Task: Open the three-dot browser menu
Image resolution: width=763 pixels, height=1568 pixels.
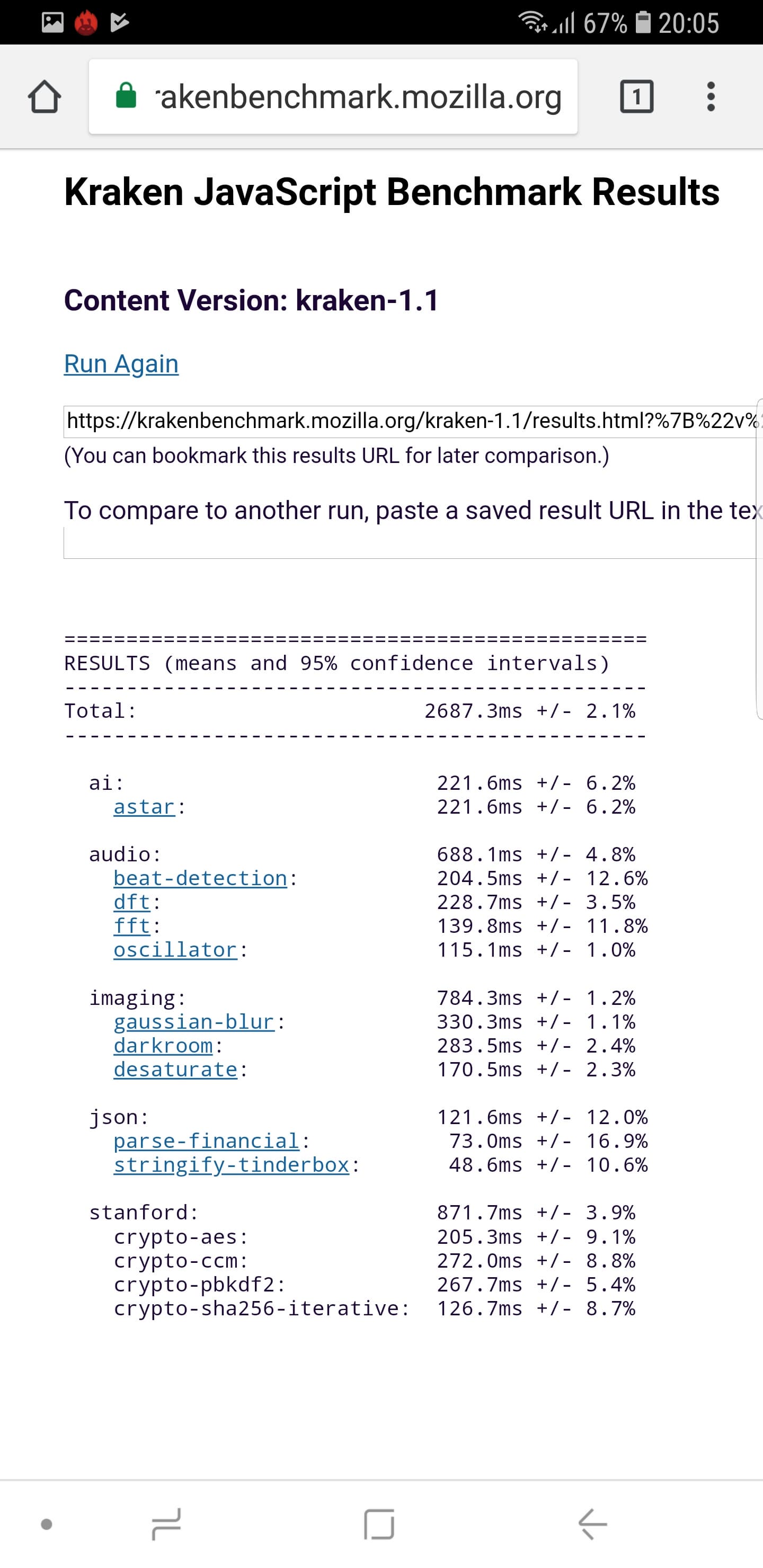Action: pos(711,97)
